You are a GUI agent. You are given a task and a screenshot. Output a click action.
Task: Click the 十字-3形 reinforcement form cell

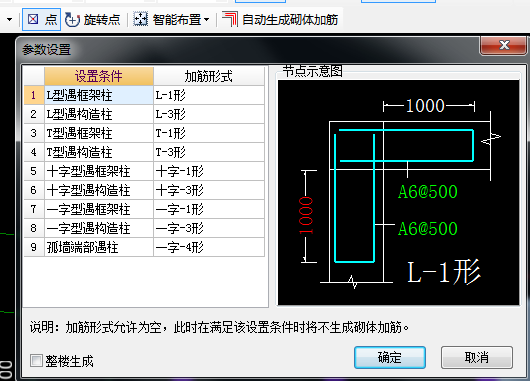pos(209,190)
